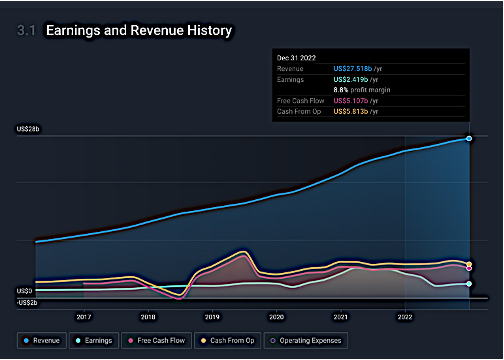Click the 2022 x-axis label

coord(405,317)
